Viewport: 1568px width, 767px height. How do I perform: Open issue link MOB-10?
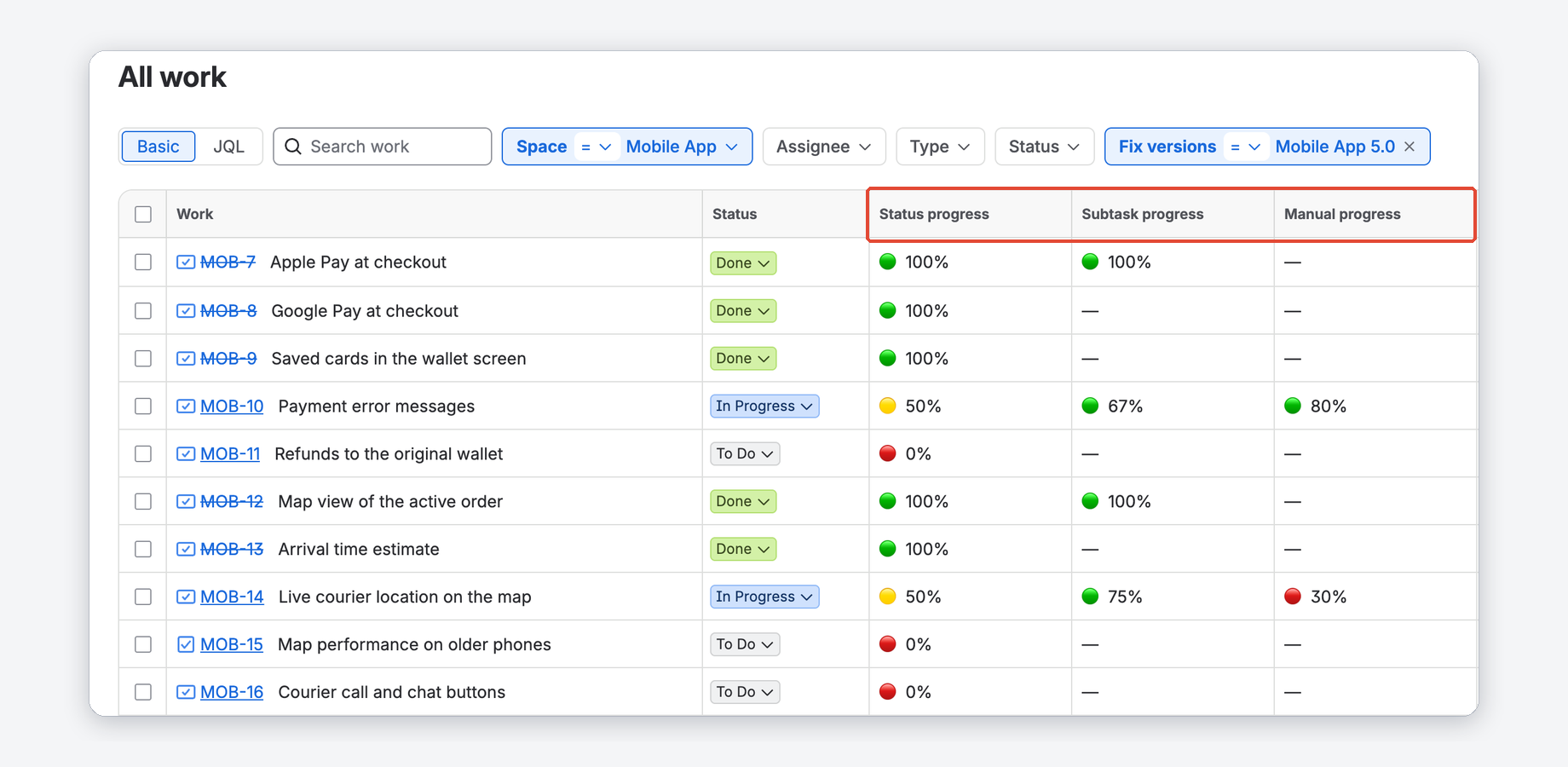coord(232,406)
